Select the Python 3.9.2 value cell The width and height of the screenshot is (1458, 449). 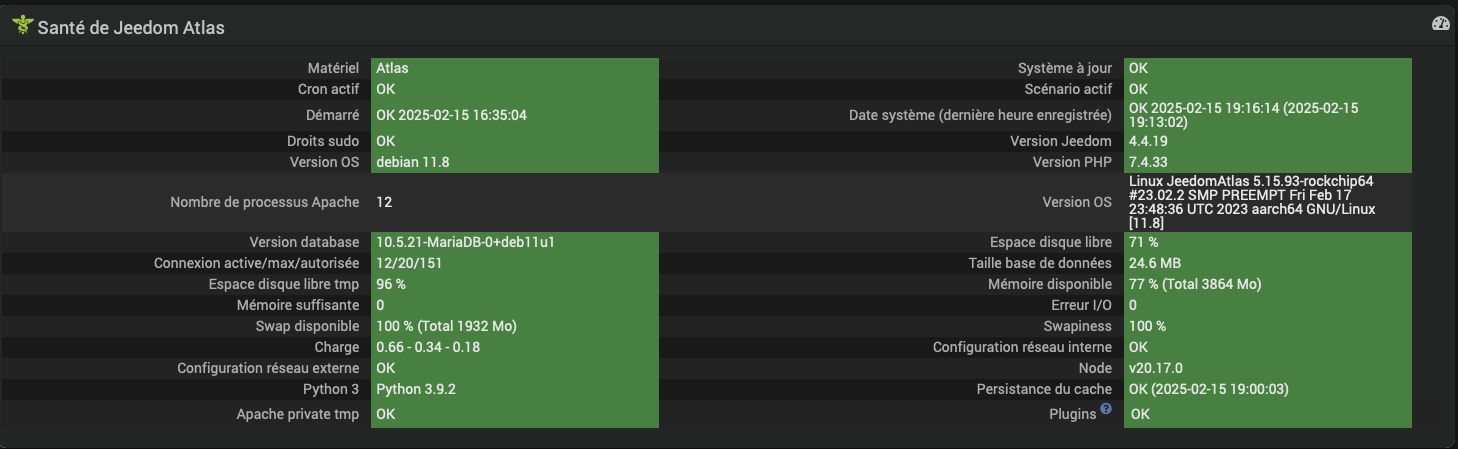click(515, 389)
